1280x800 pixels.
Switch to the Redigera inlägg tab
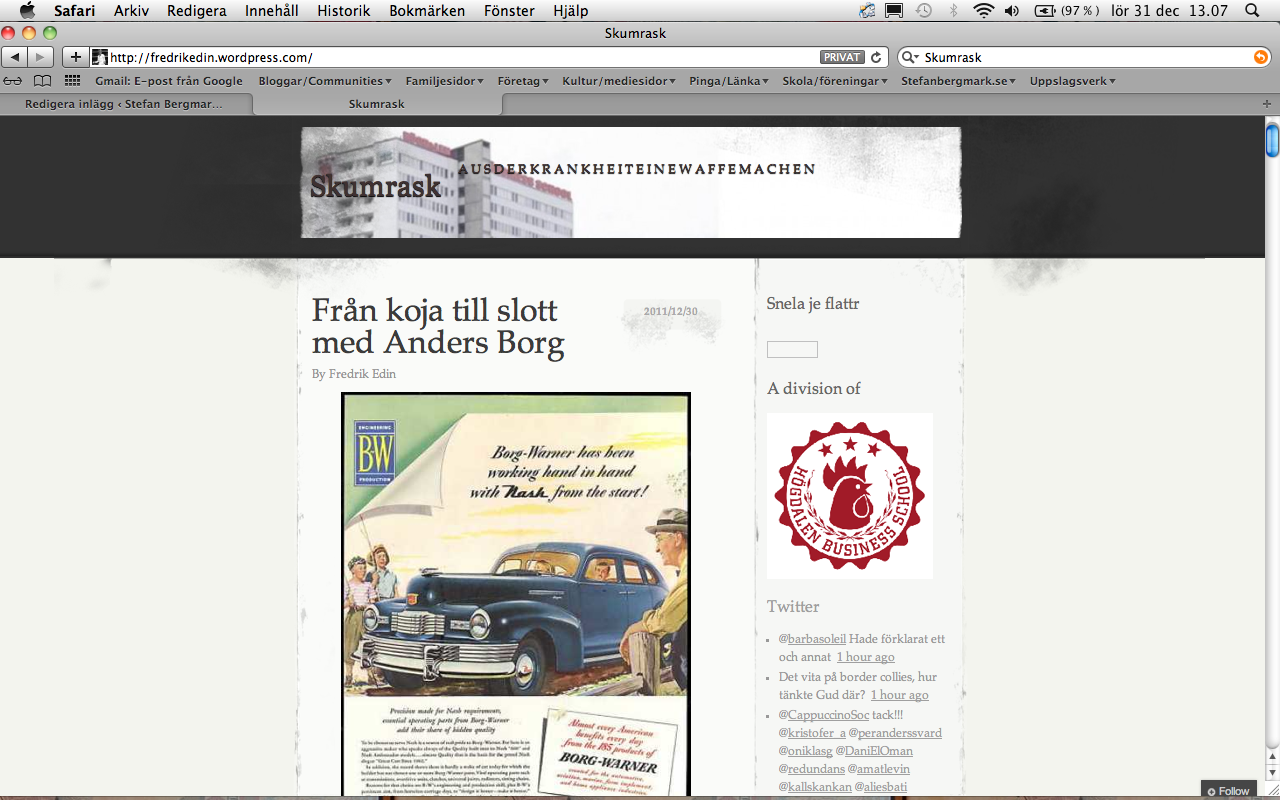(126, 104)
